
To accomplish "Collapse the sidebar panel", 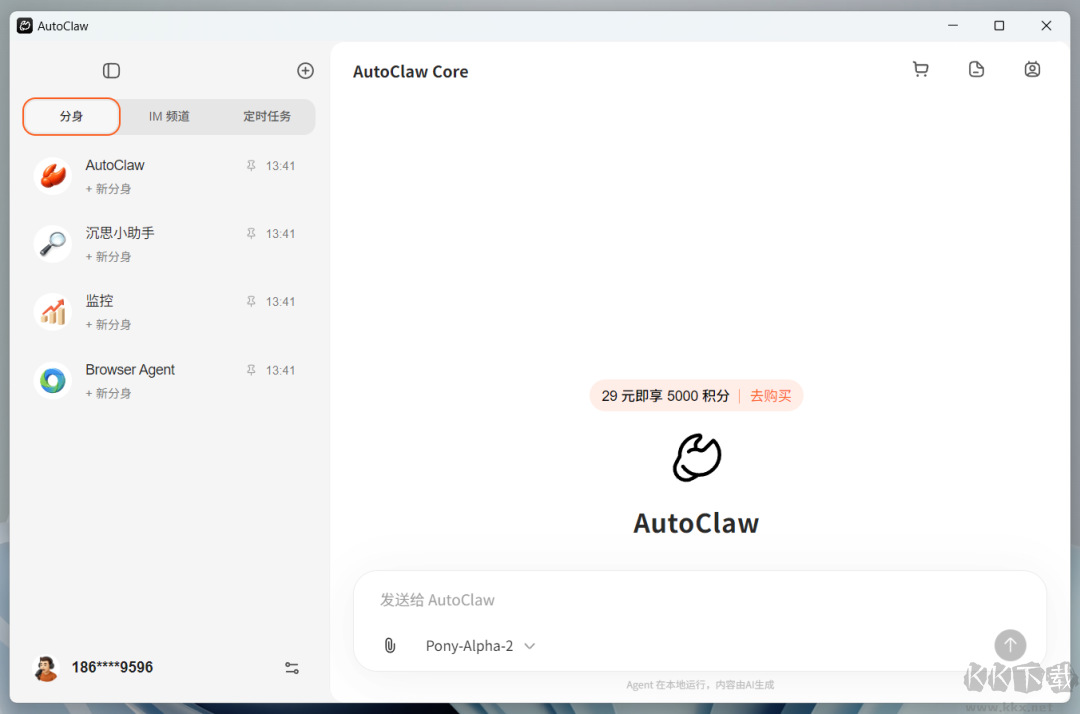I will pyautogui.click(x=111, y=70).
